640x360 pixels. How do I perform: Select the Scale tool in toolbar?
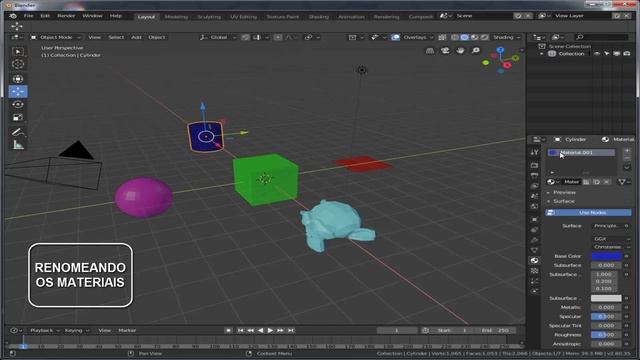[18, 118]
